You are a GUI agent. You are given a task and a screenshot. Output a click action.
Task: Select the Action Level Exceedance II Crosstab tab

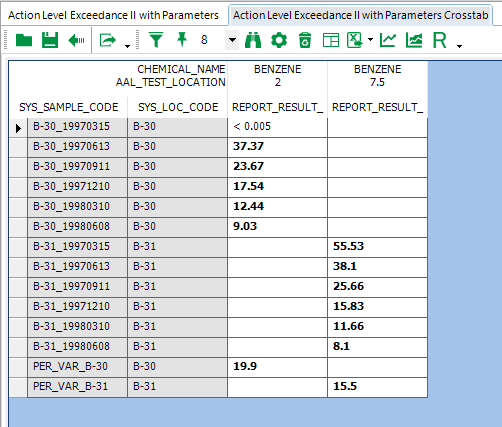pyautogui.click(x=361, y=15)
